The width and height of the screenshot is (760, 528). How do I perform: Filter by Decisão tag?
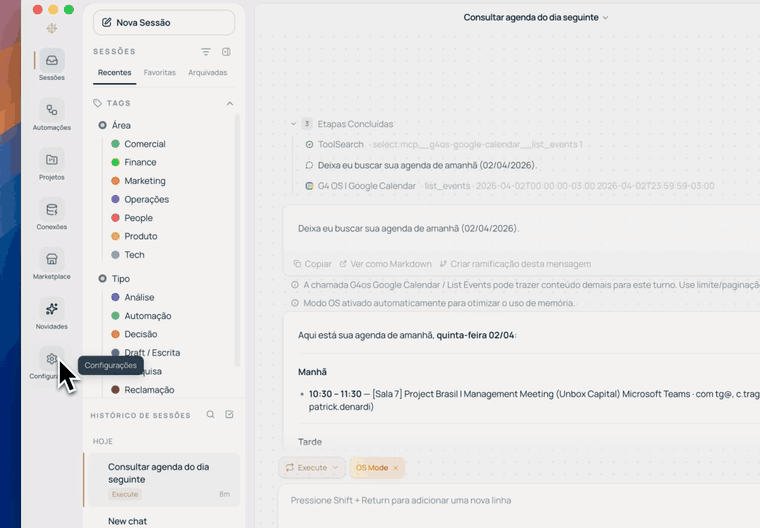point(134,334)
